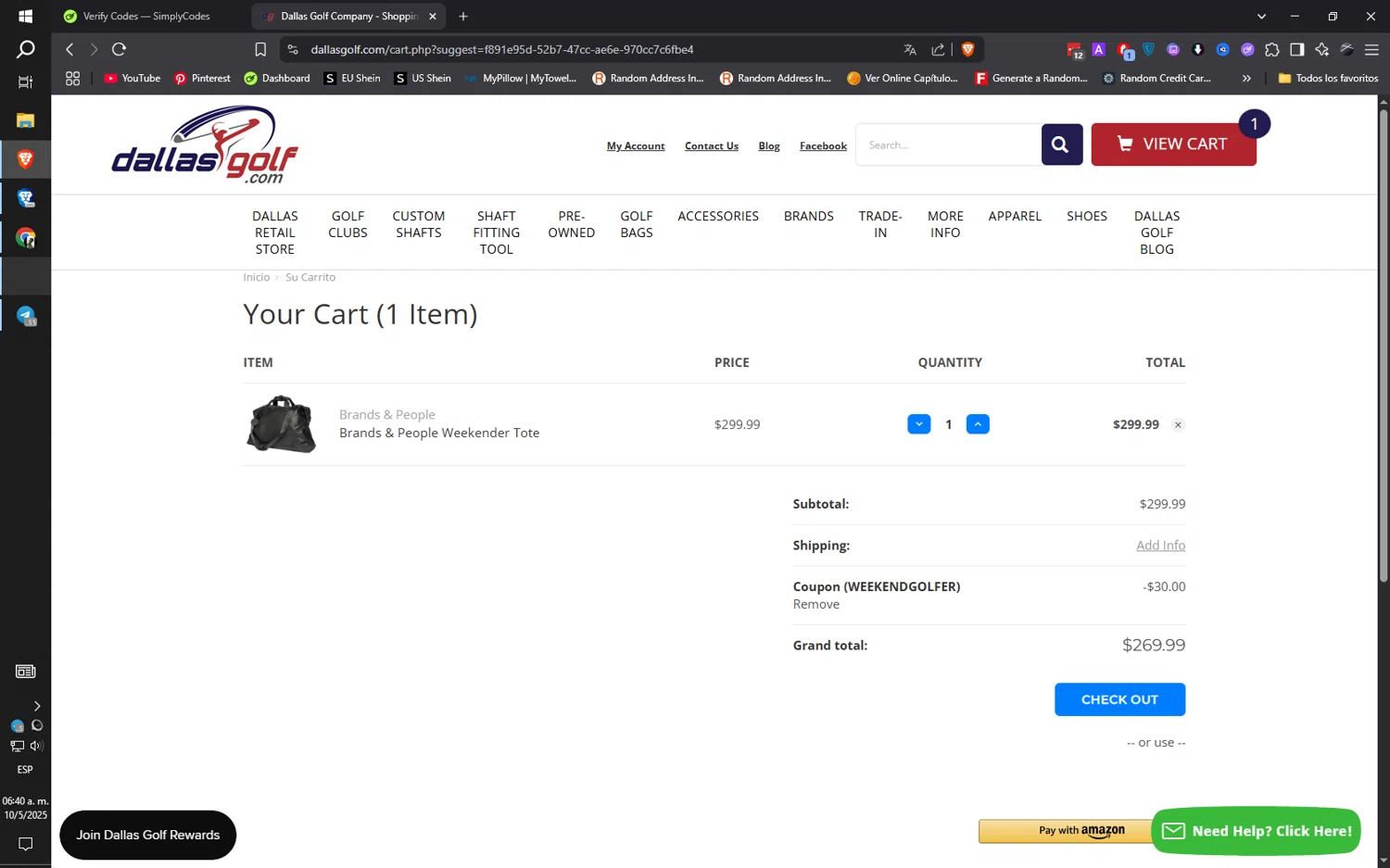Open the CUSTOM SHAFTS menu
Viewport: 1390px width, 868px height.
click(419, 224)
